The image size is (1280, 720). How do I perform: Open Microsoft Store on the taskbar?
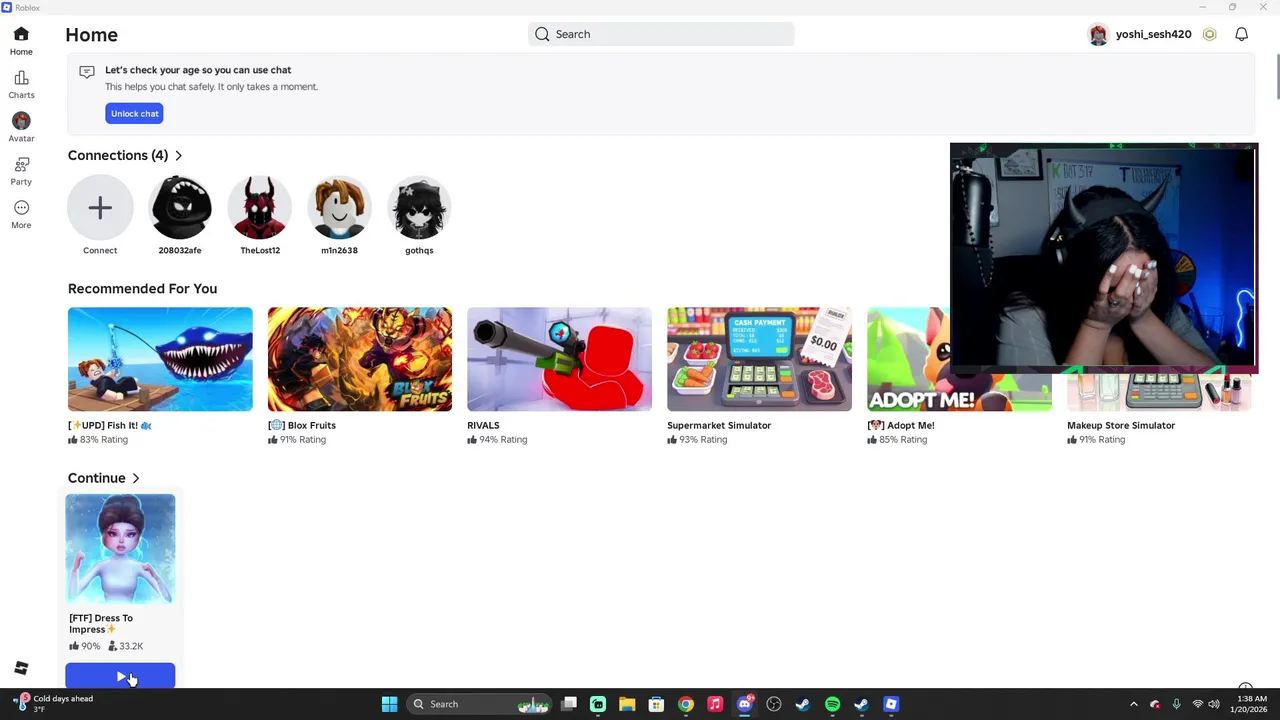tap(656, 704)
